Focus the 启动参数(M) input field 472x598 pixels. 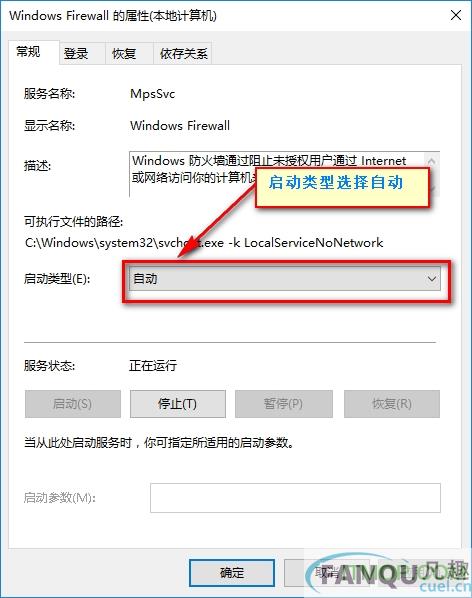coord(295,498)
